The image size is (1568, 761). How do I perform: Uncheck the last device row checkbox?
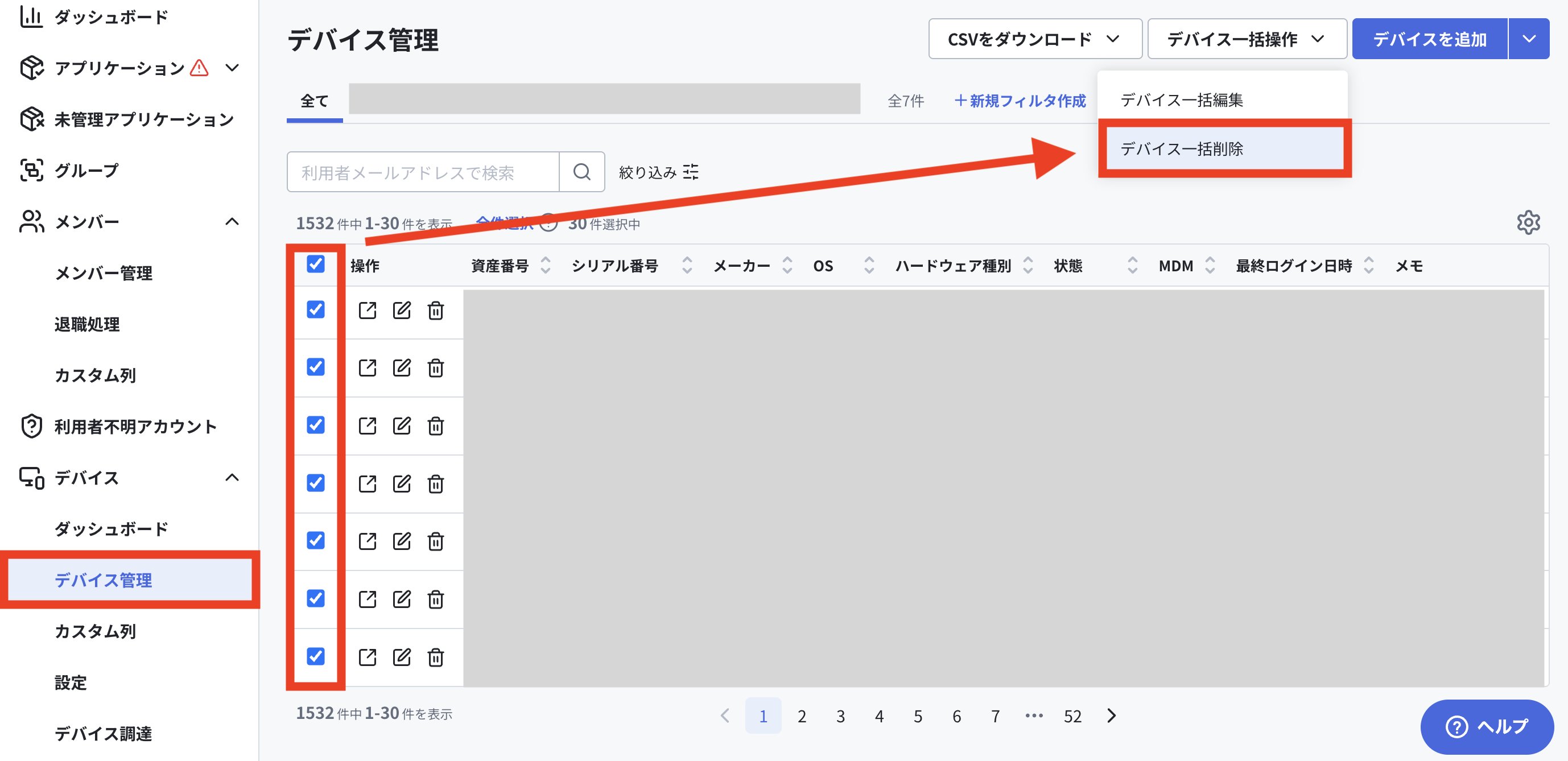[x=315, y=656]
